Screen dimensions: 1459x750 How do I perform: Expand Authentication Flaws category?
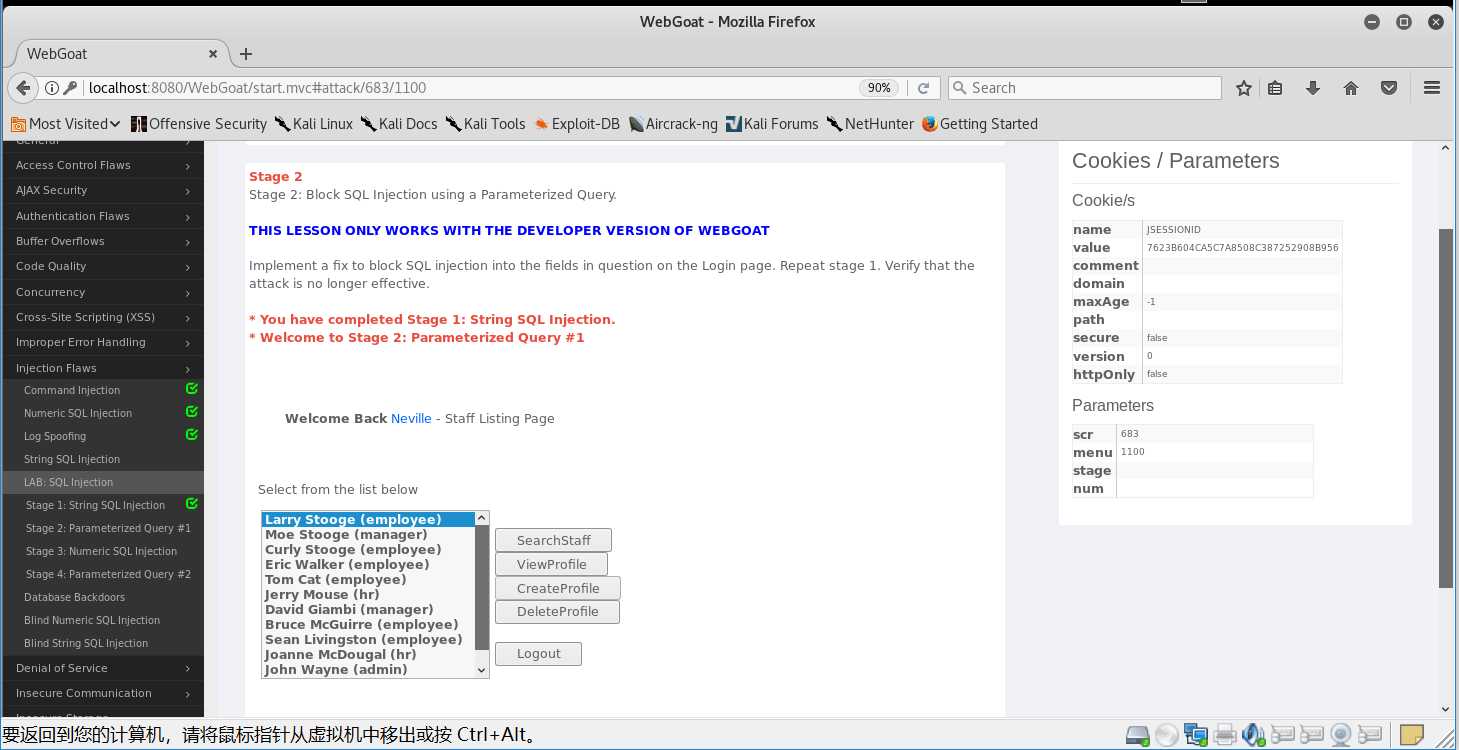tap(102, 216)
